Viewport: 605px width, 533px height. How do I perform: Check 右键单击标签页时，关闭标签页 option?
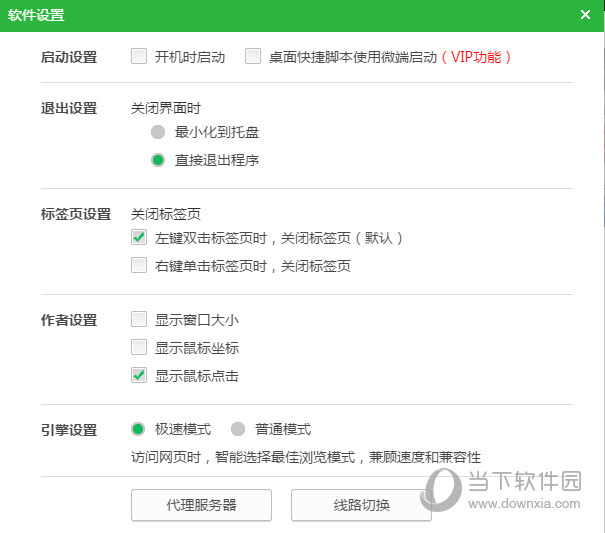(139, 265)
